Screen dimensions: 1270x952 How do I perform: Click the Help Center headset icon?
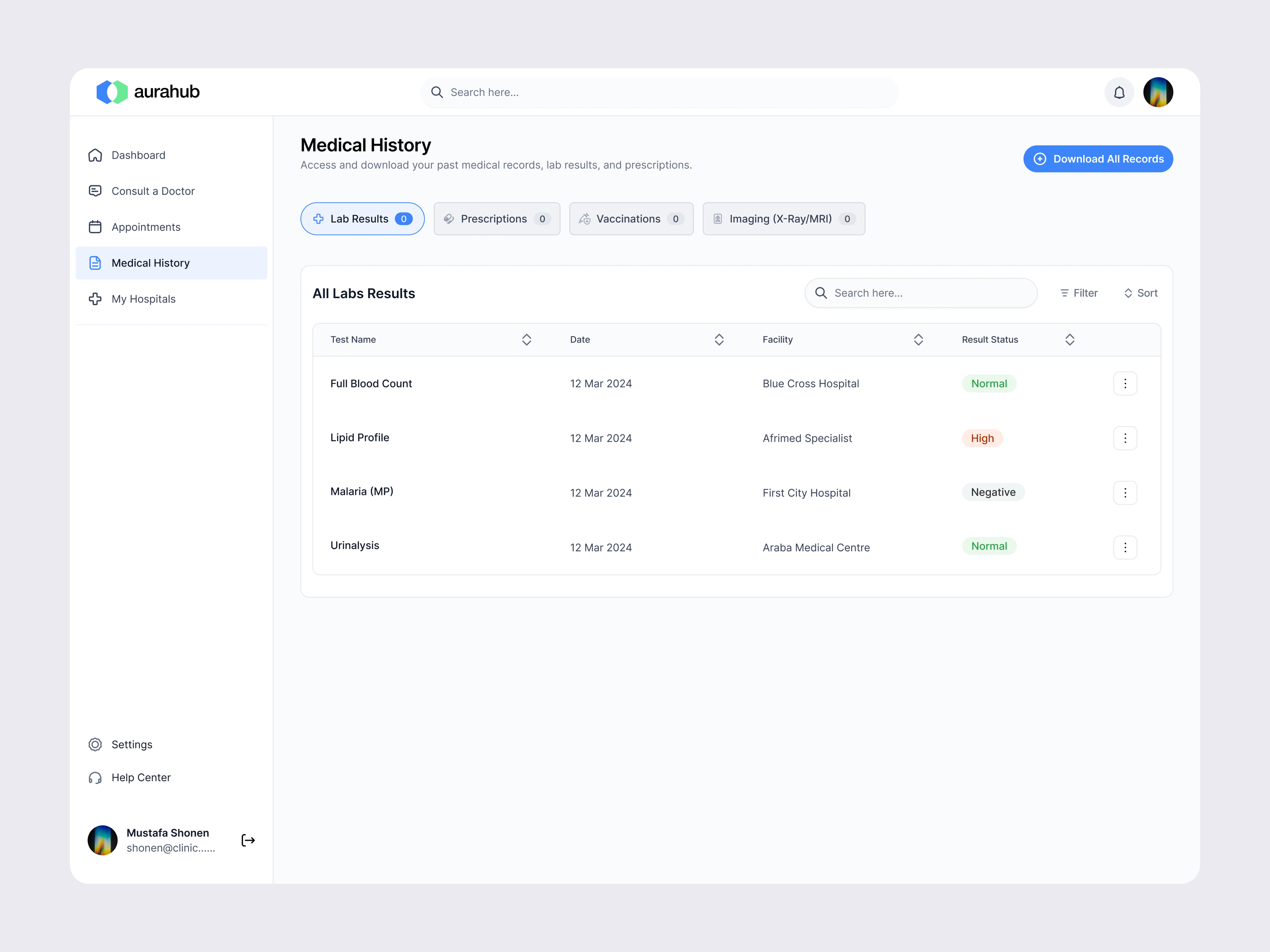[95, 778]
